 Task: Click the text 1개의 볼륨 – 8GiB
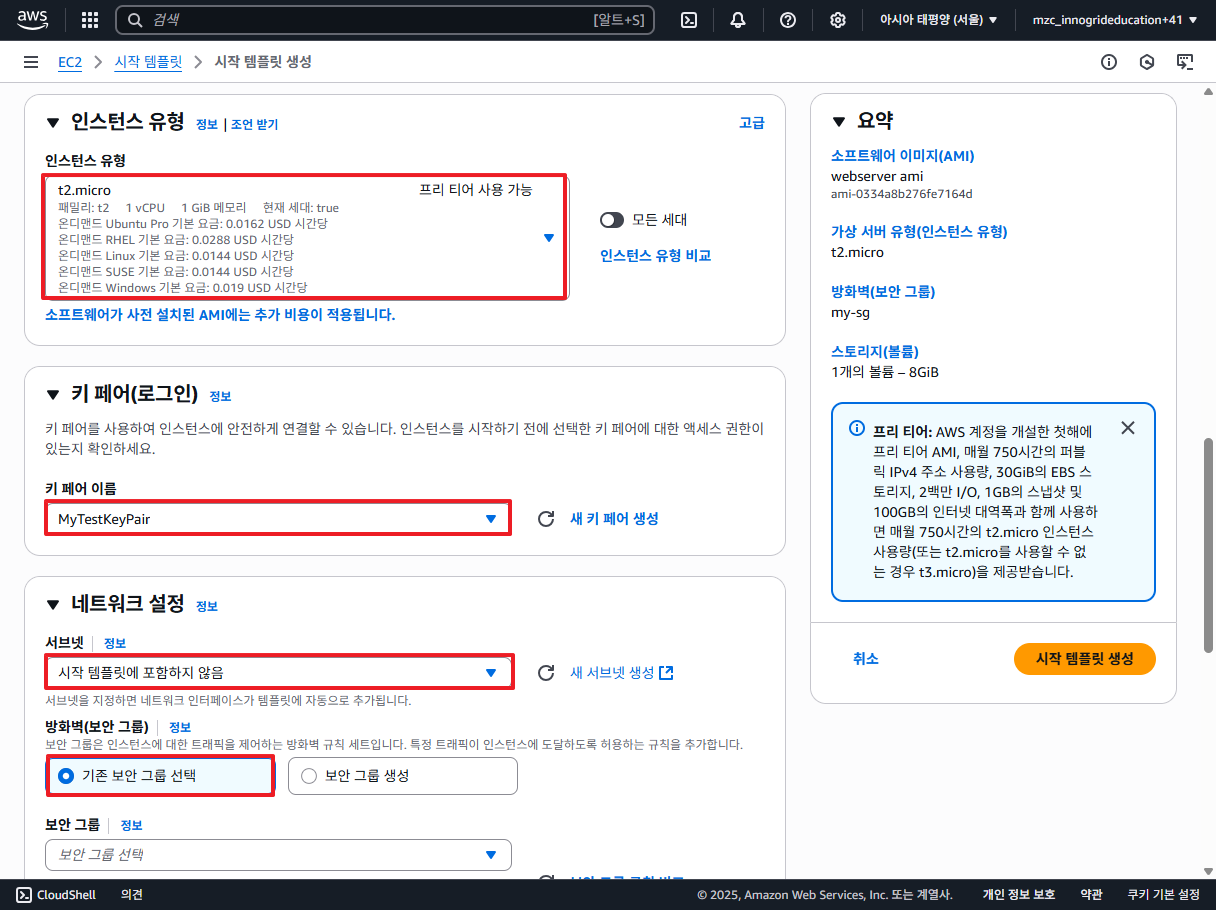click(x=885, y=372)
